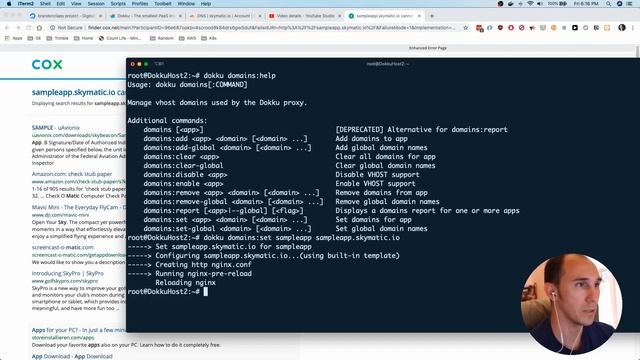Open the volume control in menu bar

tap(540, 4)
